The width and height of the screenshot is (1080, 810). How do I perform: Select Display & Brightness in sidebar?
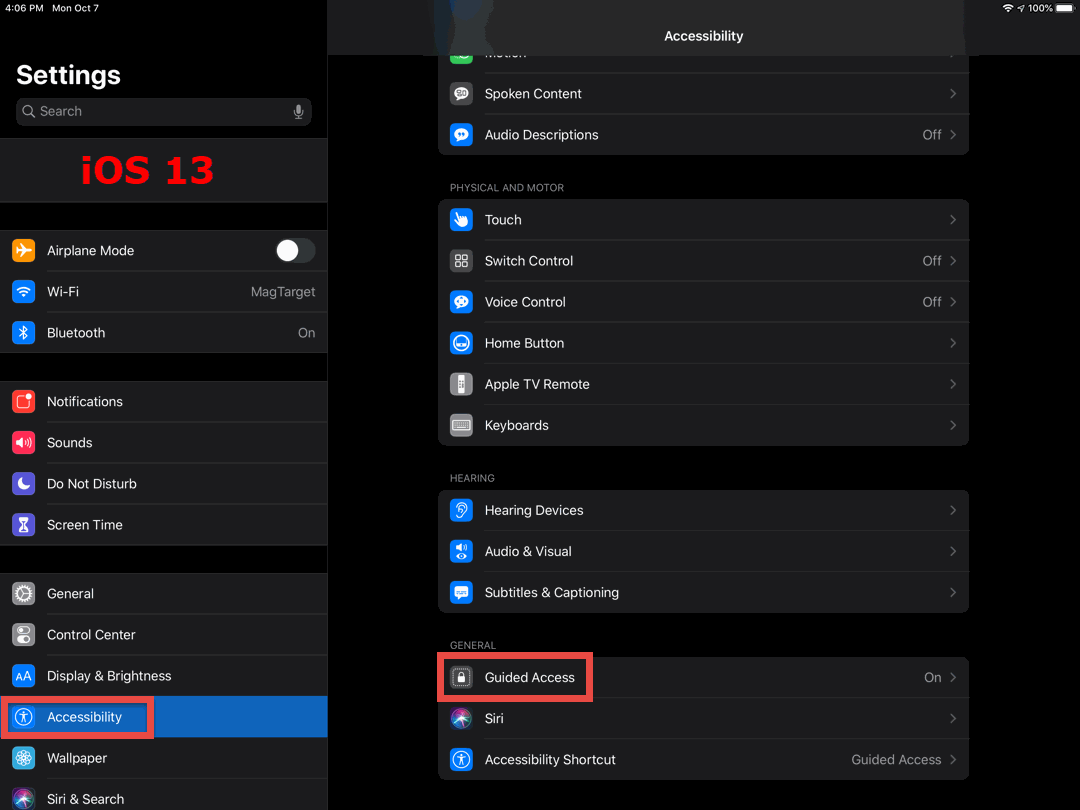163,676
